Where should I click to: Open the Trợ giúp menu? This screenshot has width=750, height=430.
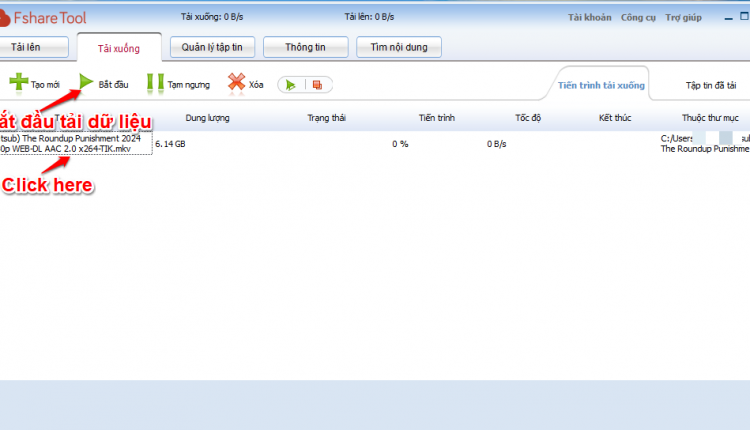(x=684, y=18)
